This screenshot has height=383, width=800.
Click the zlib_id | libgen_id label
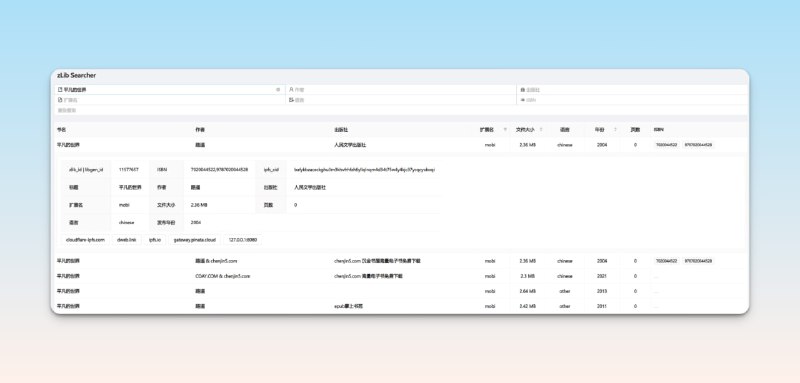pyautogui.click(x=86, y=169)
